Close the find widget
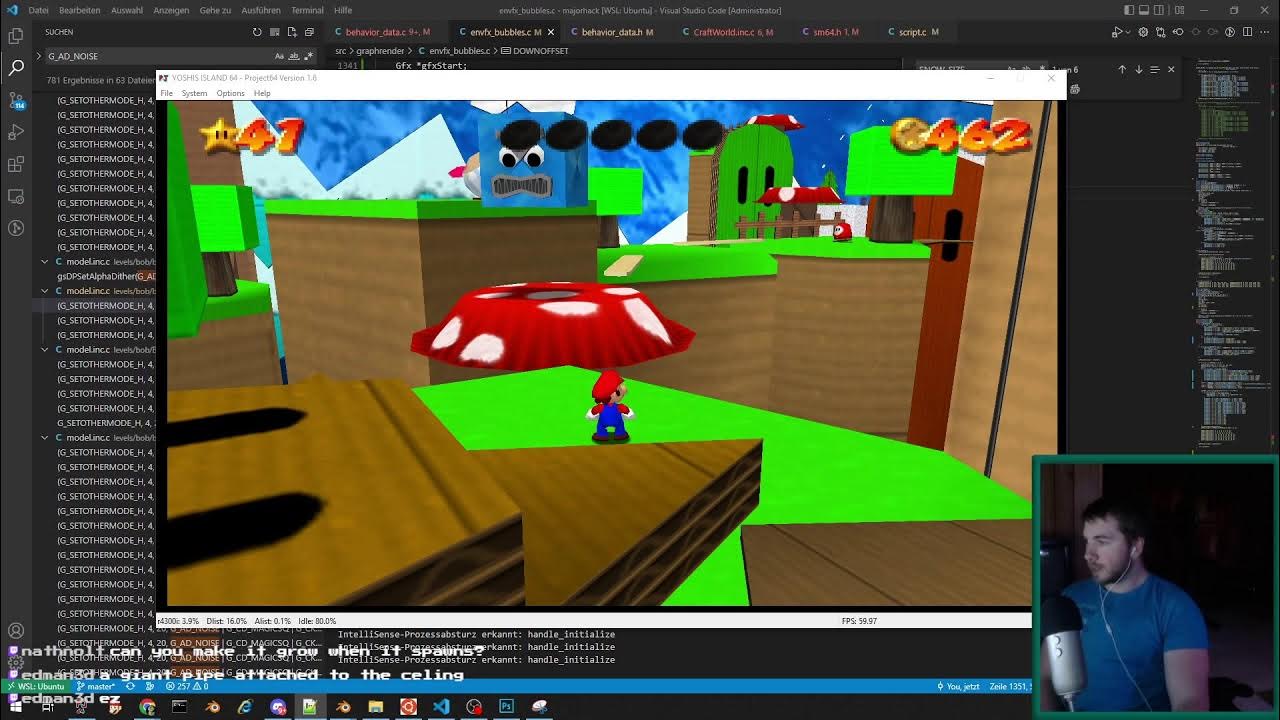 (1171, 69)
